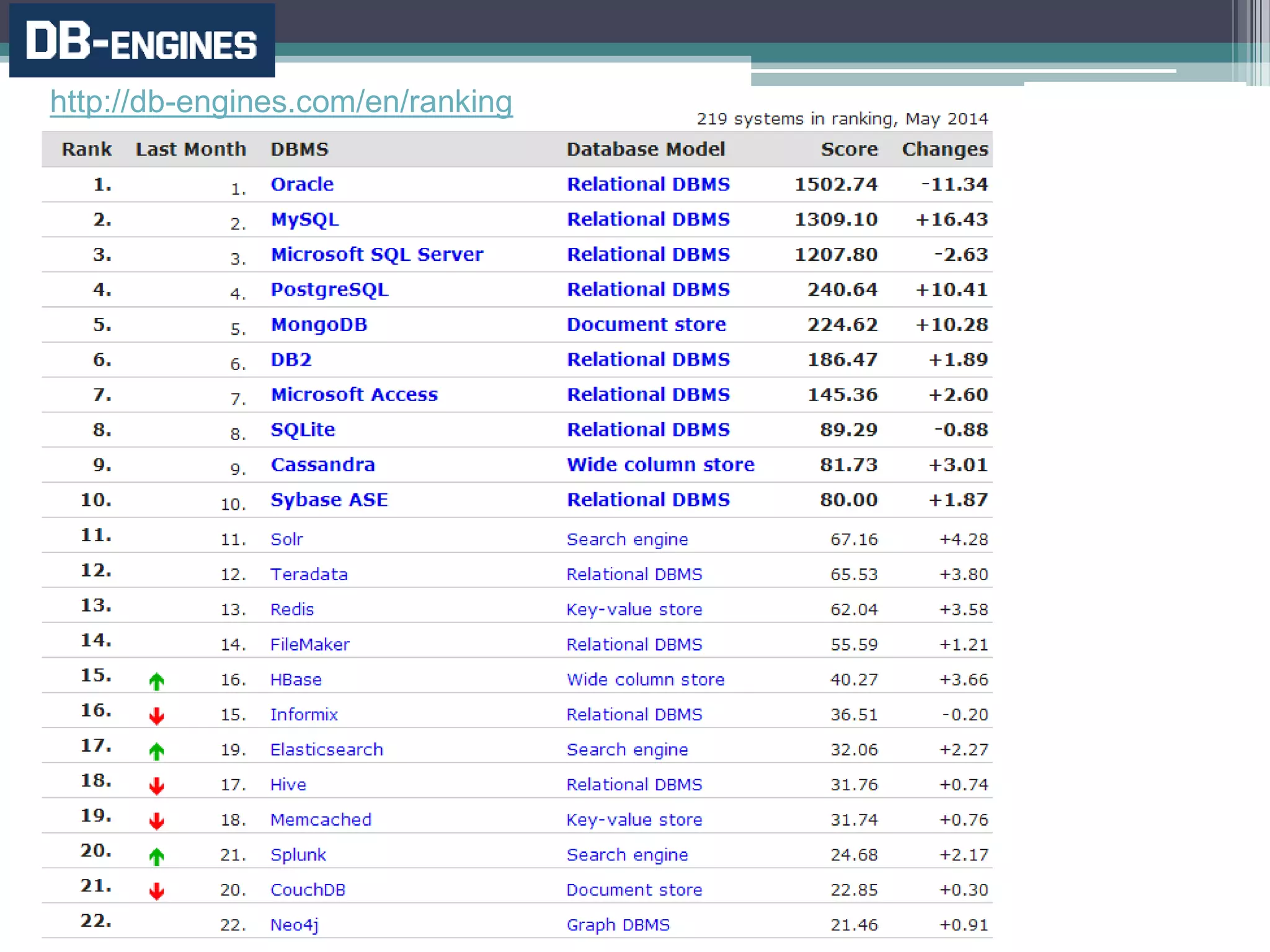Click the change value -0.88 for SQLite
Viewport: 1270px width, 952px height.
tap(961, 430)
